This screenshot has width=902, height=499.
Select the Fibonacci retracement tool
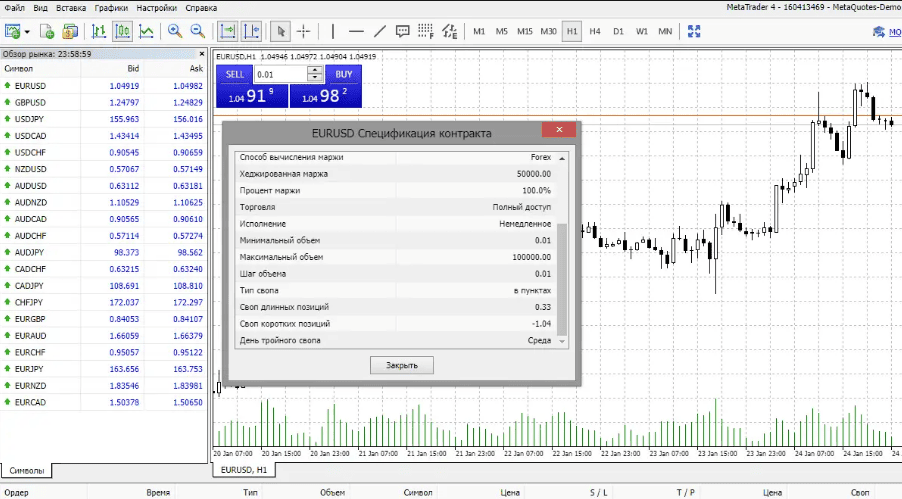click(426, 31)
